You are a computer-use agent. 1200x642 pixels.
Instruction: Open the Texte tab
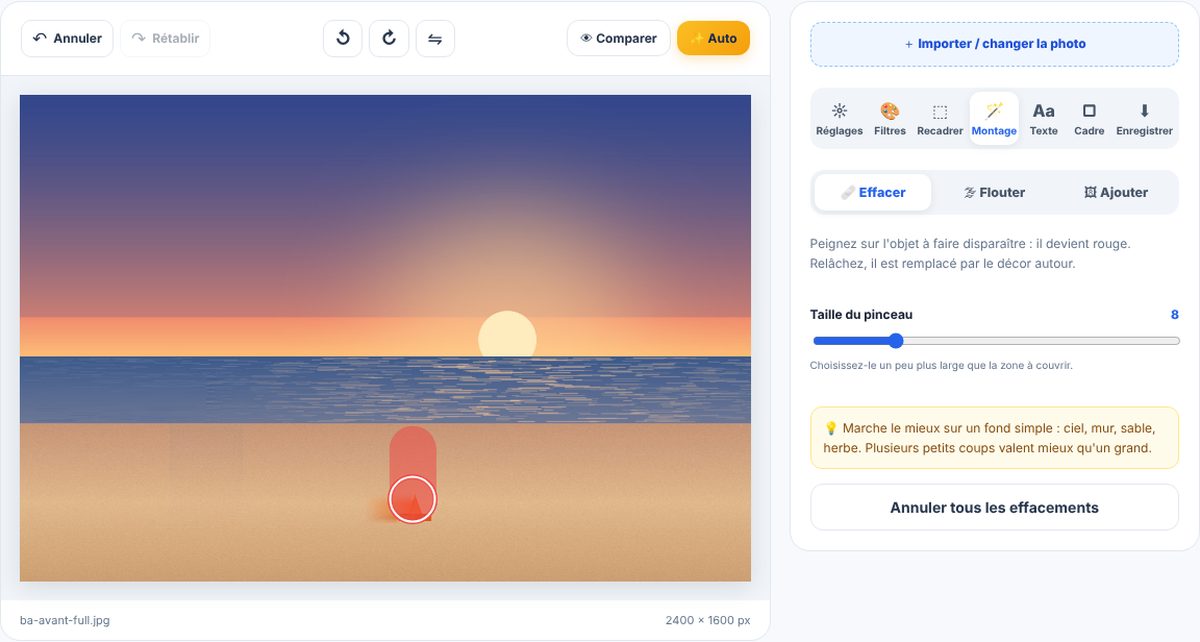(x=1044, y=119)
